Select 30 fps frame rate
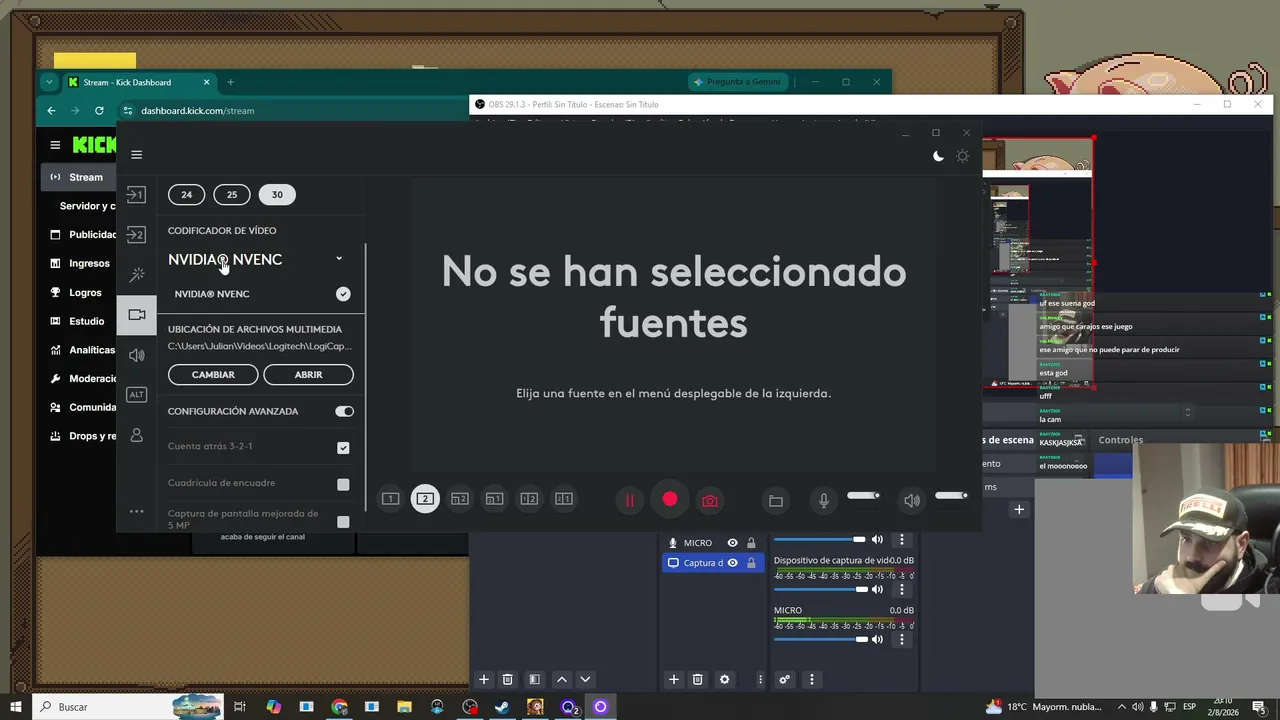Viewport: 1280px width, 720px height. coord(277,194)
